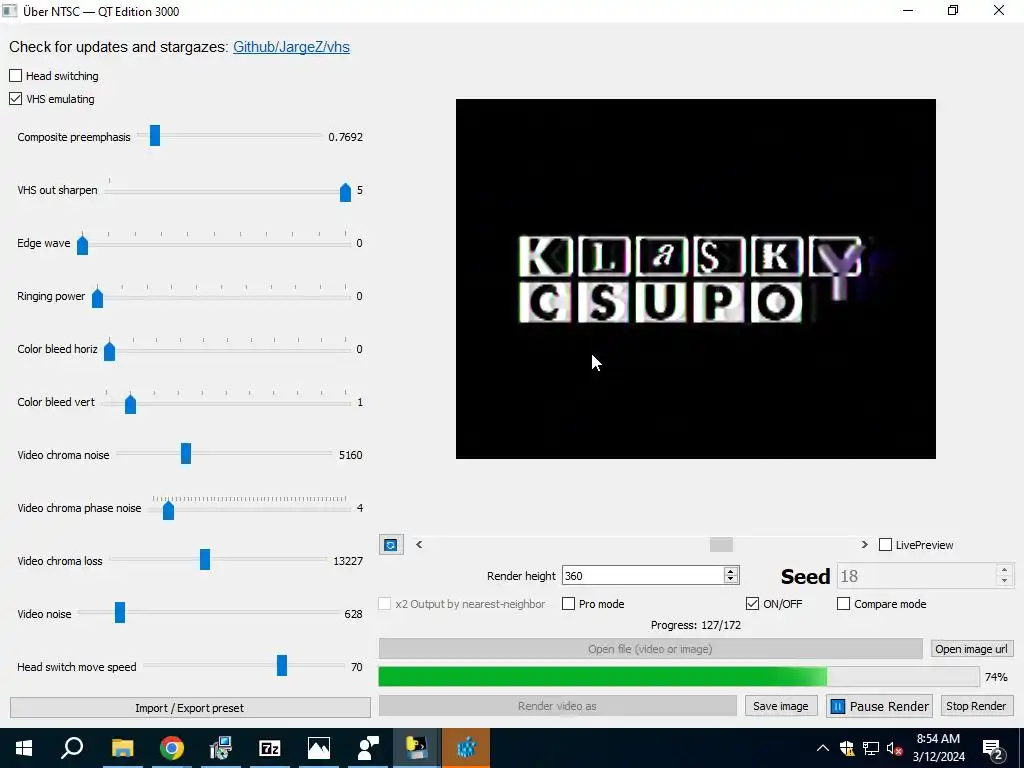Screen dimensions: 1024x768
Task: Click Ringing power slider handle
Action: [x=97, y=298]
